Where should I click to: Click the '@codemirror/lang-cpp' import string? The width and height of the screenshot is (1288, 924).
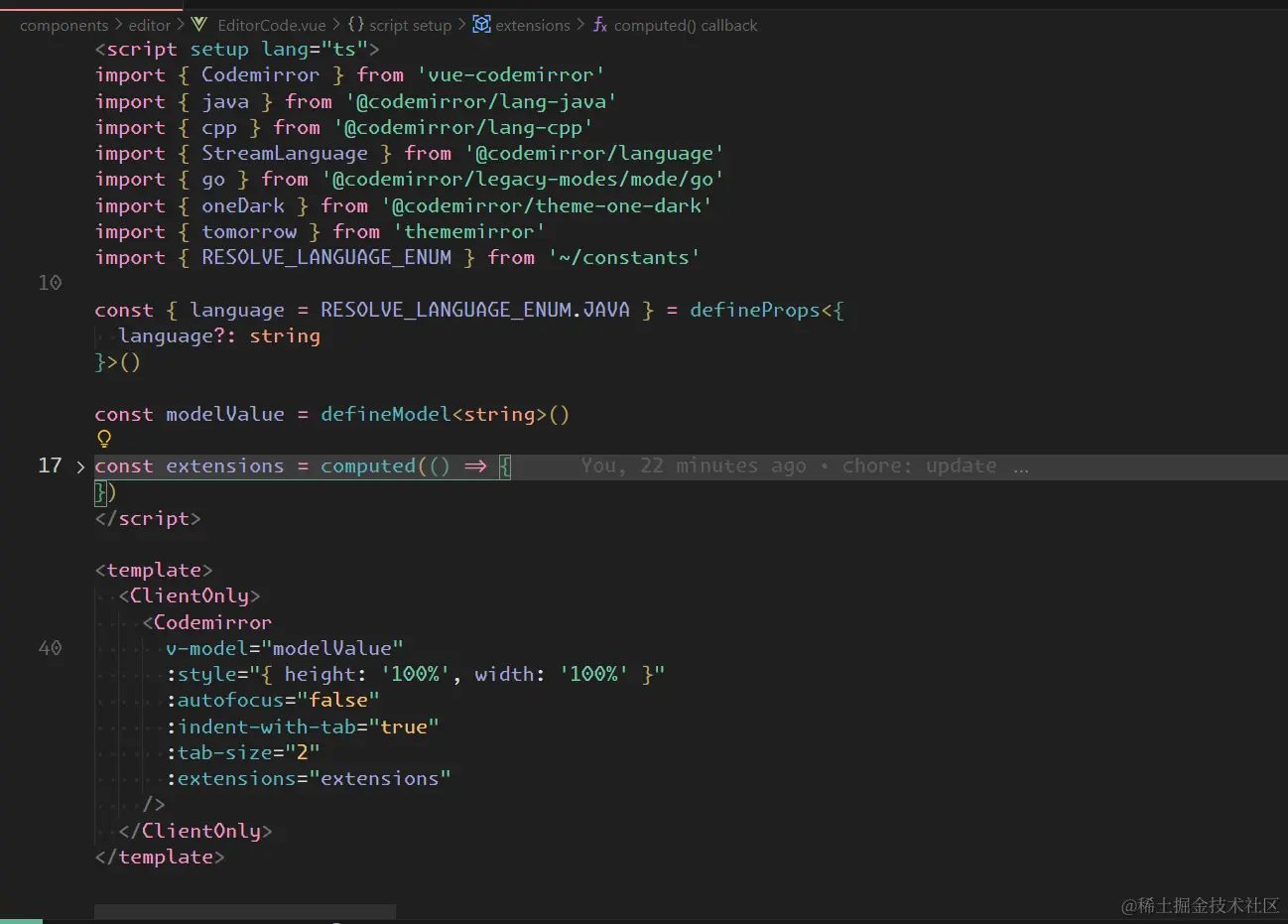(463, 127)
